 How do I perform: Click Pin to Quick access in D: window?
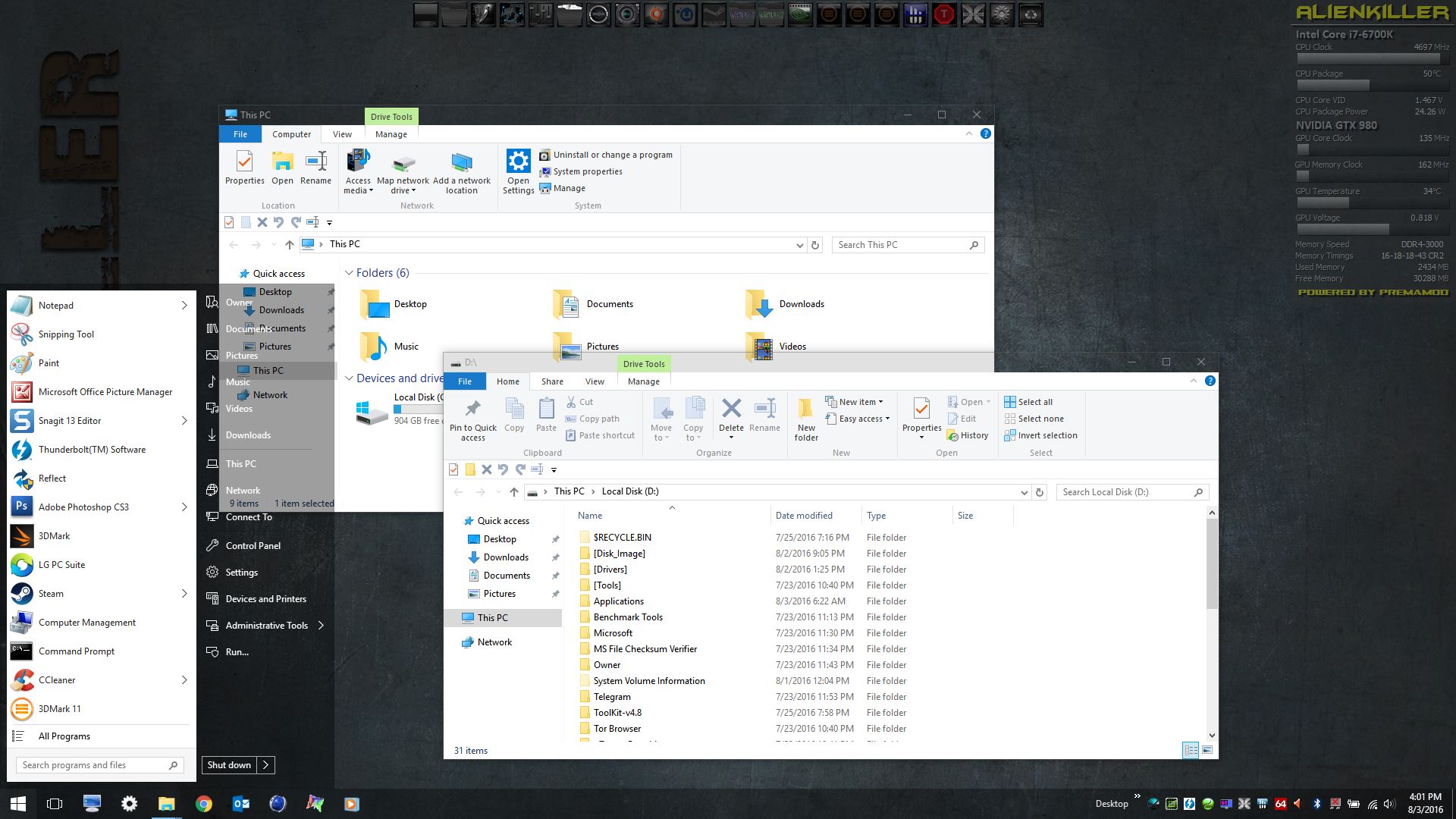click(x=472, y=419)
